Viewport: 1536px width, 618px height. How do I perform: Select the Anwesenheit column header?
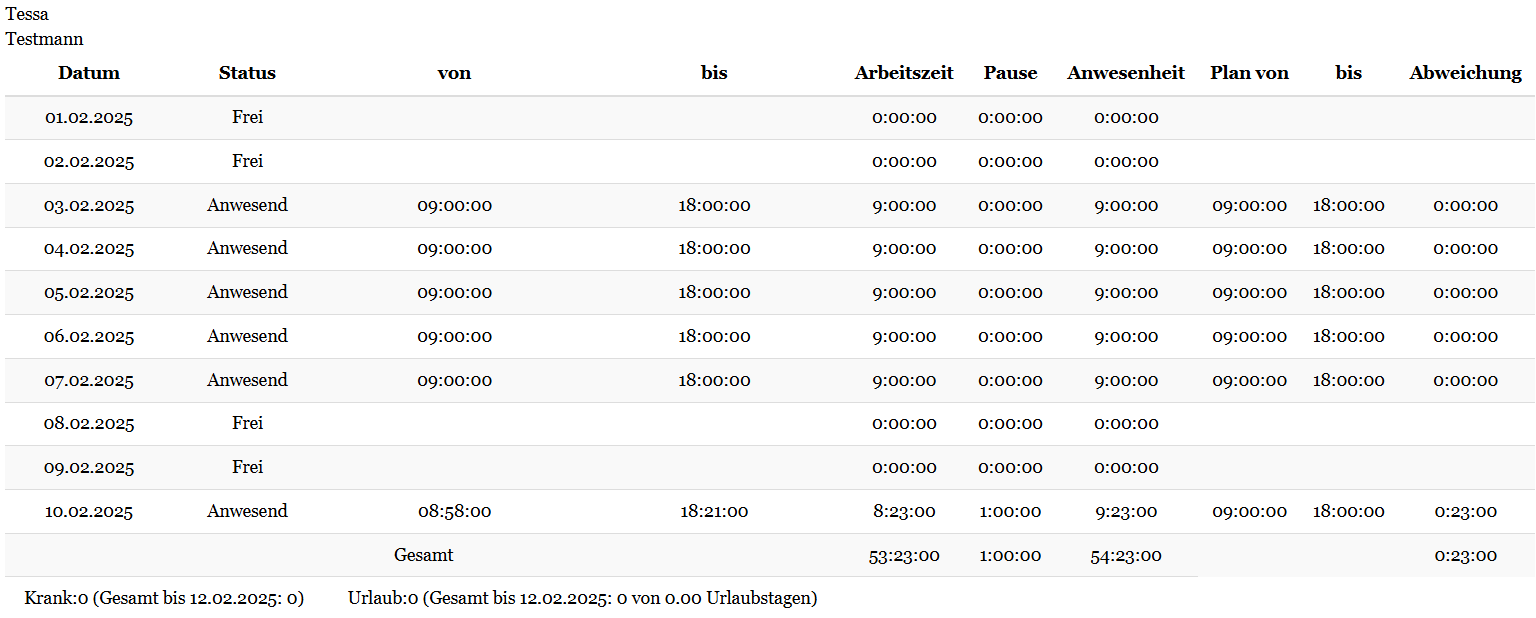click(1126, 73)
